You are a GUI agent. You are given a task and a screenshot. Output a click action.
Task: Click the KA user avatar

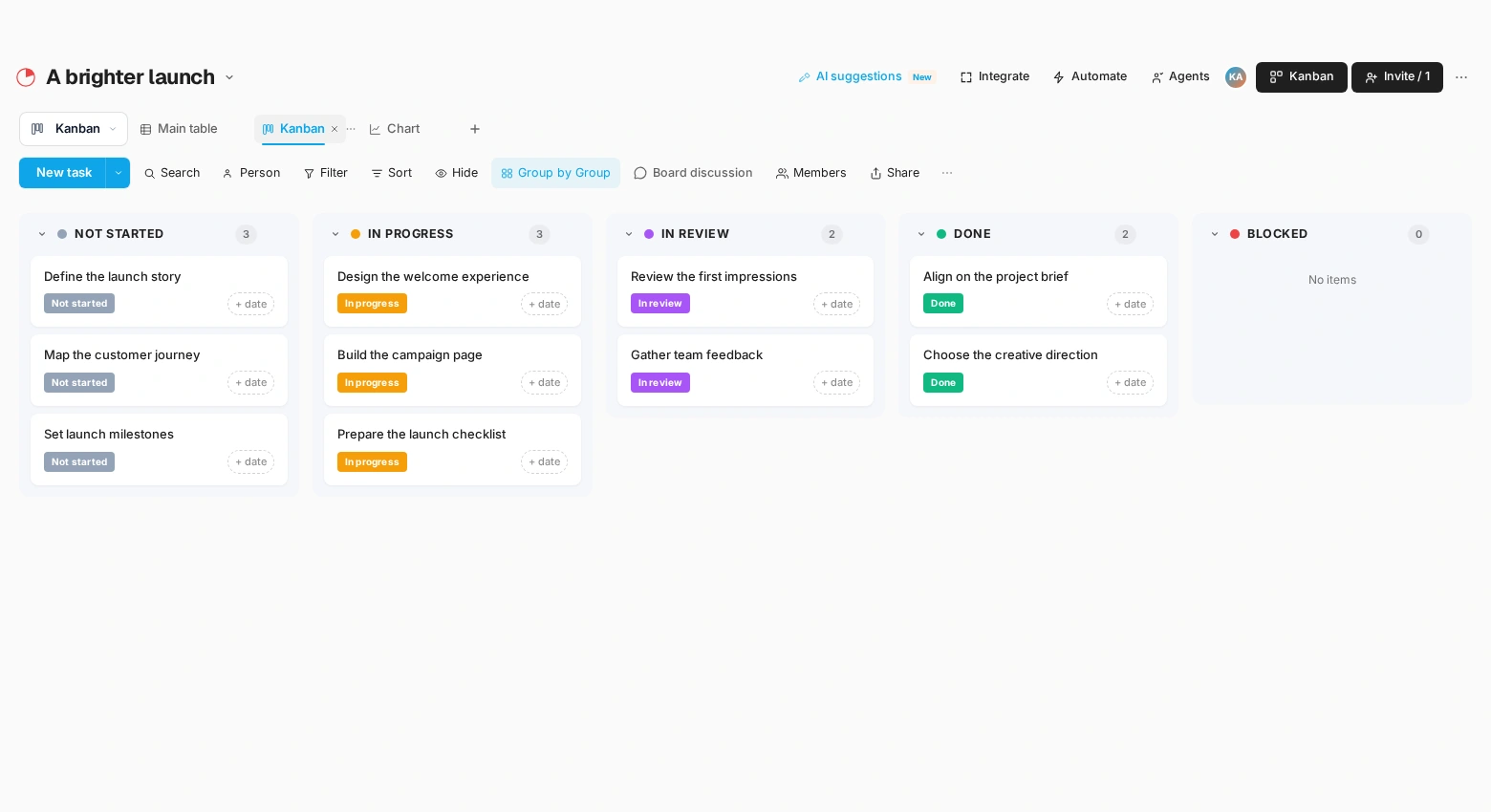(1236, 77)
